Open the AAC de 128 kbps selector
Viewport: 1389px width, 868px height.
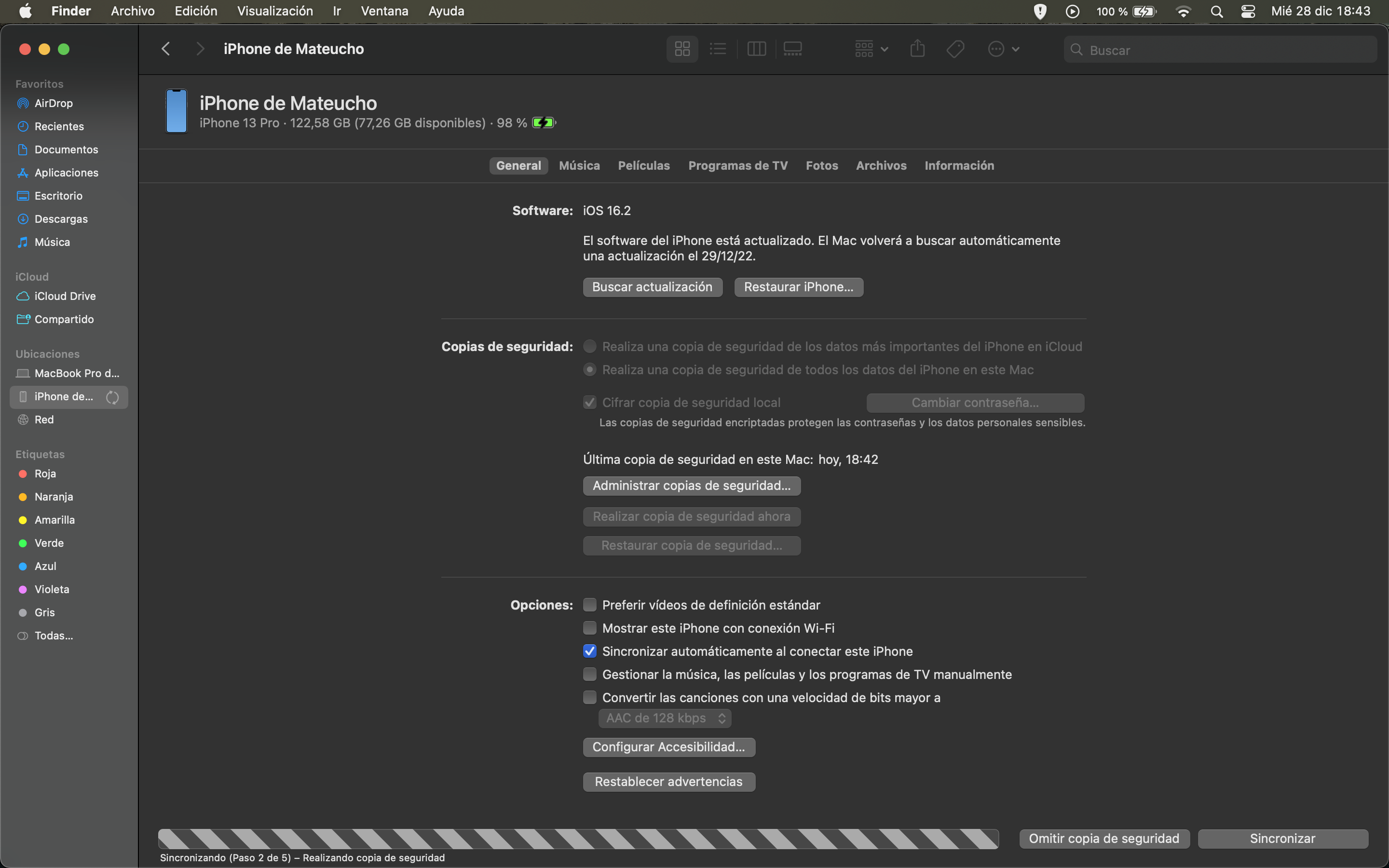[x=665, y=718]
